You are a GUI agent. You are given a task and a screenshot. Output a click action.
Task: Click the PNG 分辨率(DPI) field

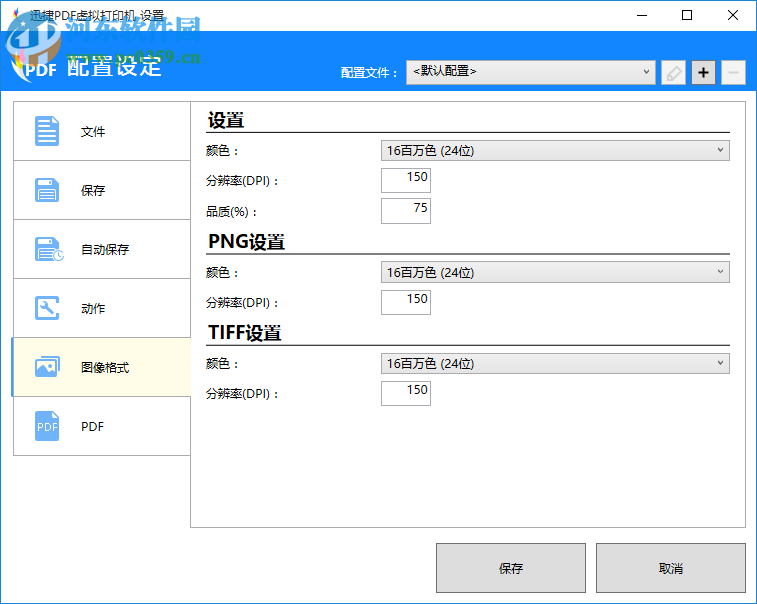406,302
